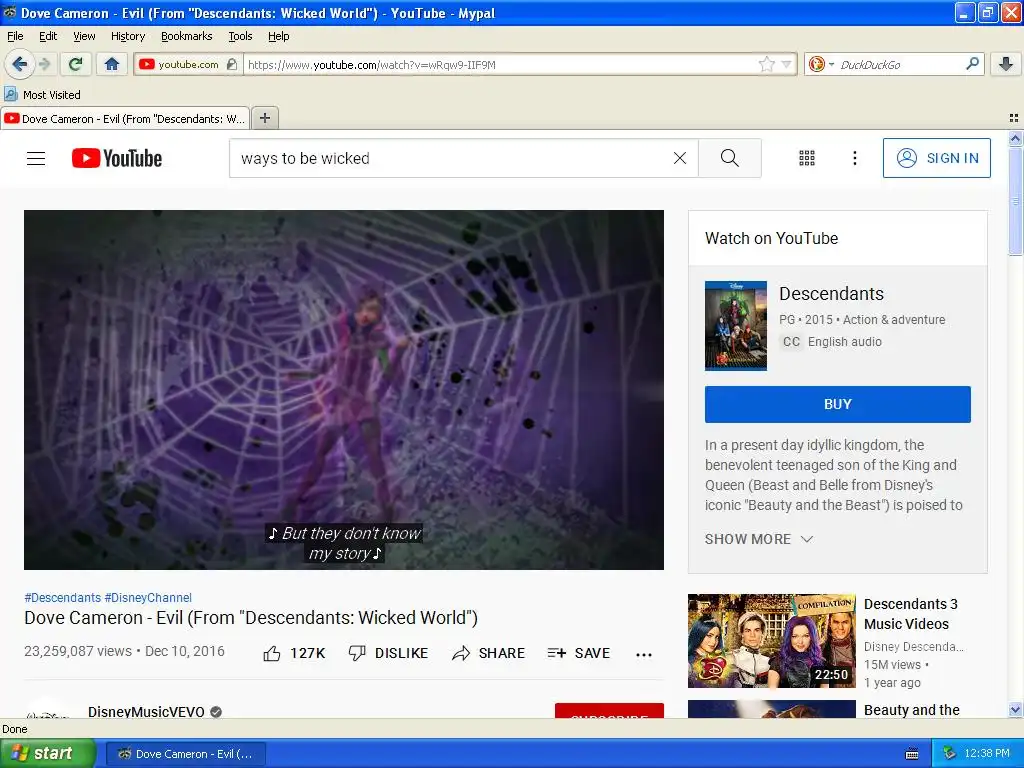
Task: Open the list all tabs button
Action: [1014, 118]
